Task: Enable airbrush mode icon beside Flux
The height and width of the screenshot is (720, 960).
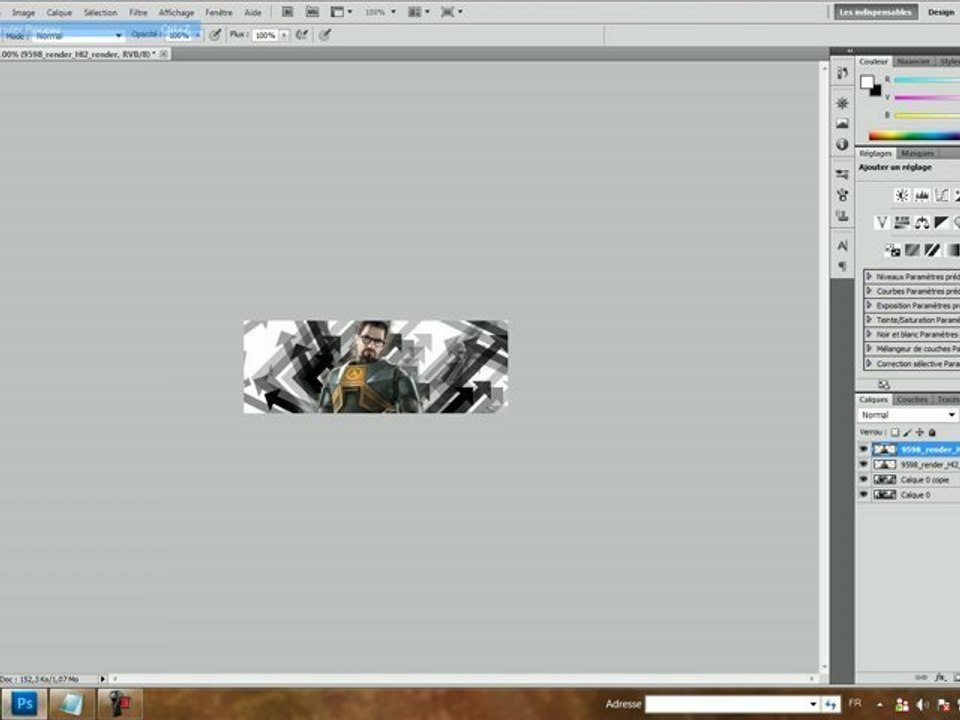Action: click(301, 35)
